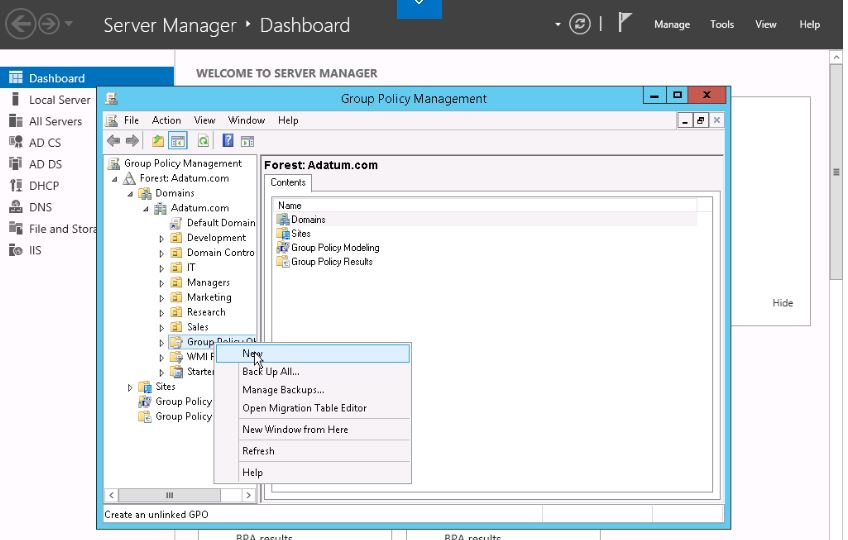This screenshot has width=848, height=540.
Task: Expand the Marketing OU node
Action: (x=161, y=298)
